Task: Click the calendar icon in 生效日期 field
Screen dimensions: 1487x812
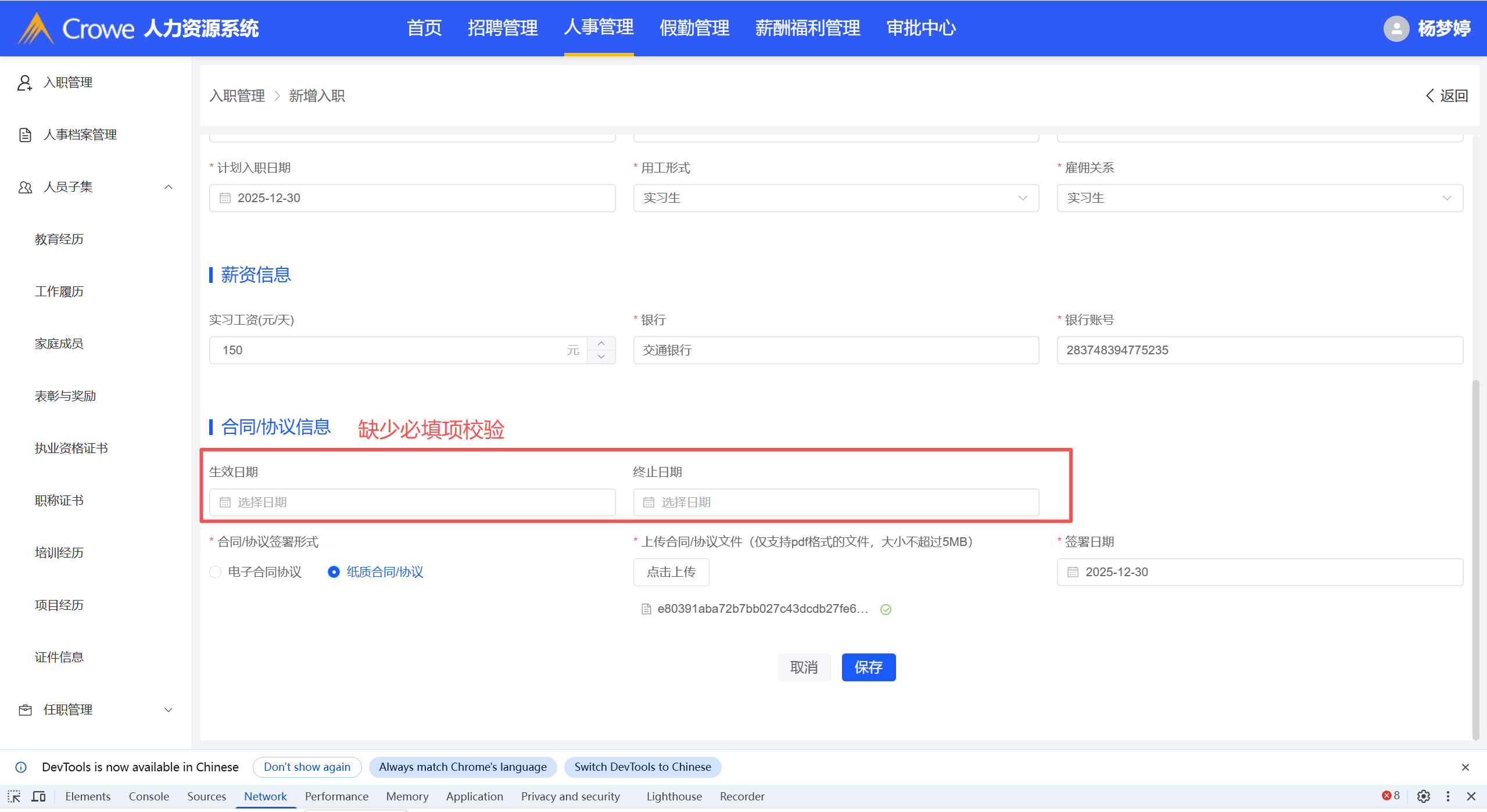Action: [x=225, y=502]
